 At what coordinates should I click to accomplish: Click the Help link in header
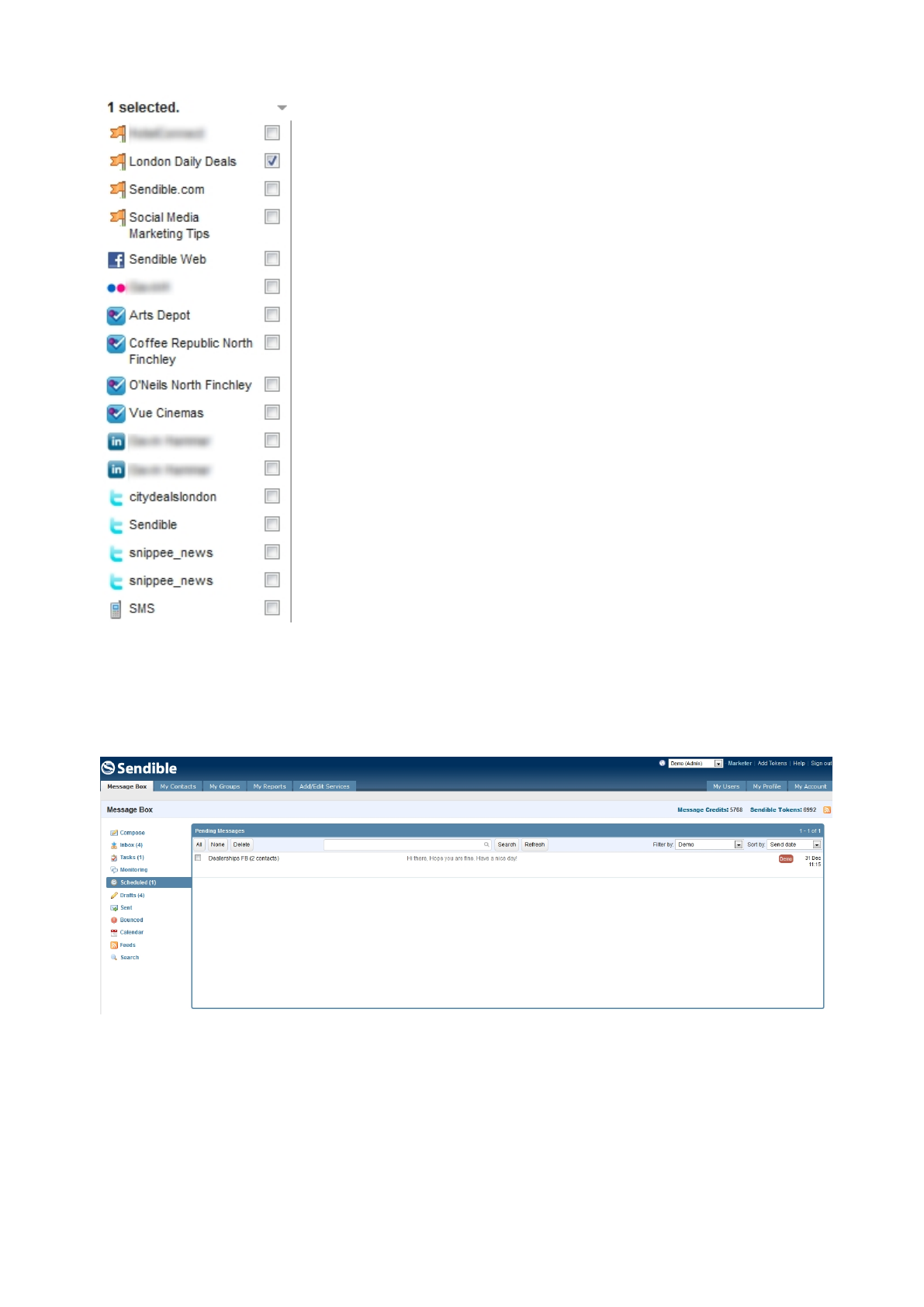coord(799,764)
